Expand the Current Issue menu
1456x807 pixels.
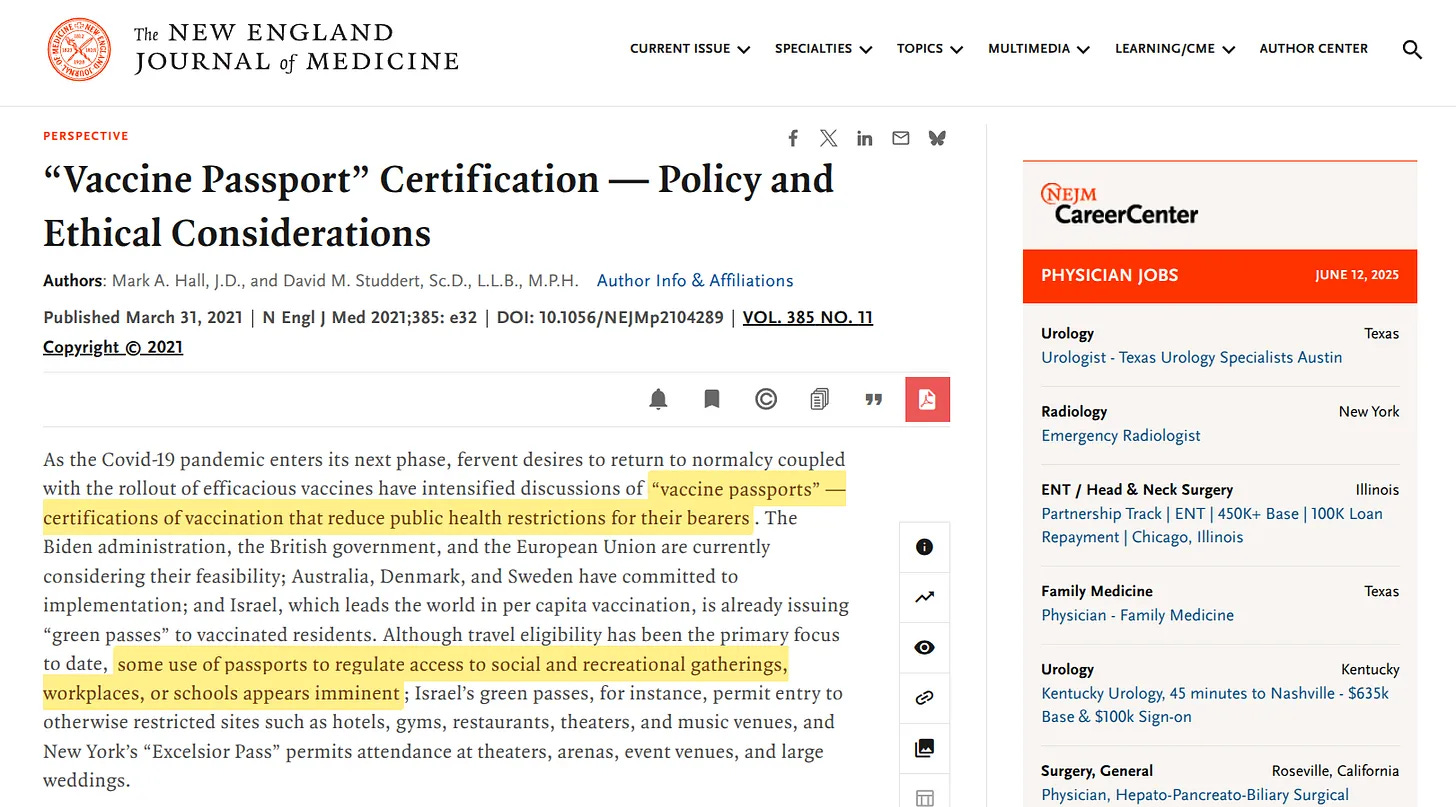(x=690, y=49)
